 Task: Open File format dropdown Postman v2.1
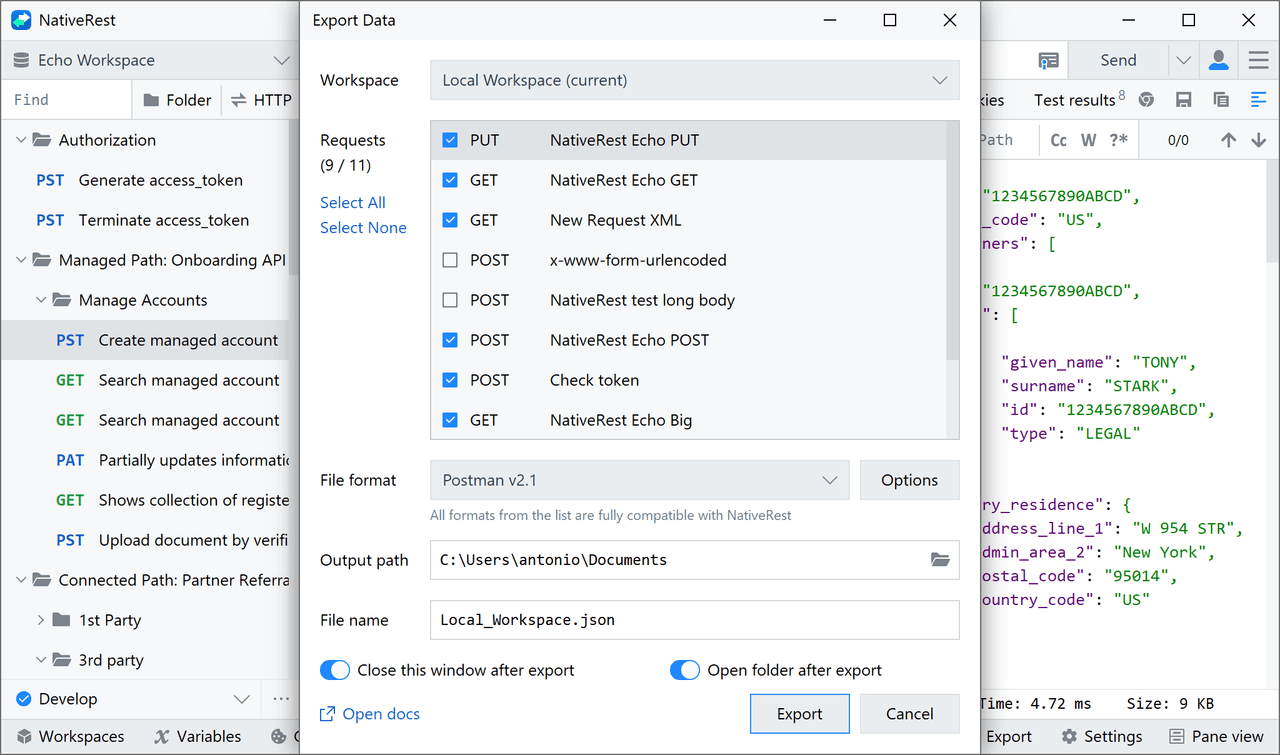[x=640, y=480]
